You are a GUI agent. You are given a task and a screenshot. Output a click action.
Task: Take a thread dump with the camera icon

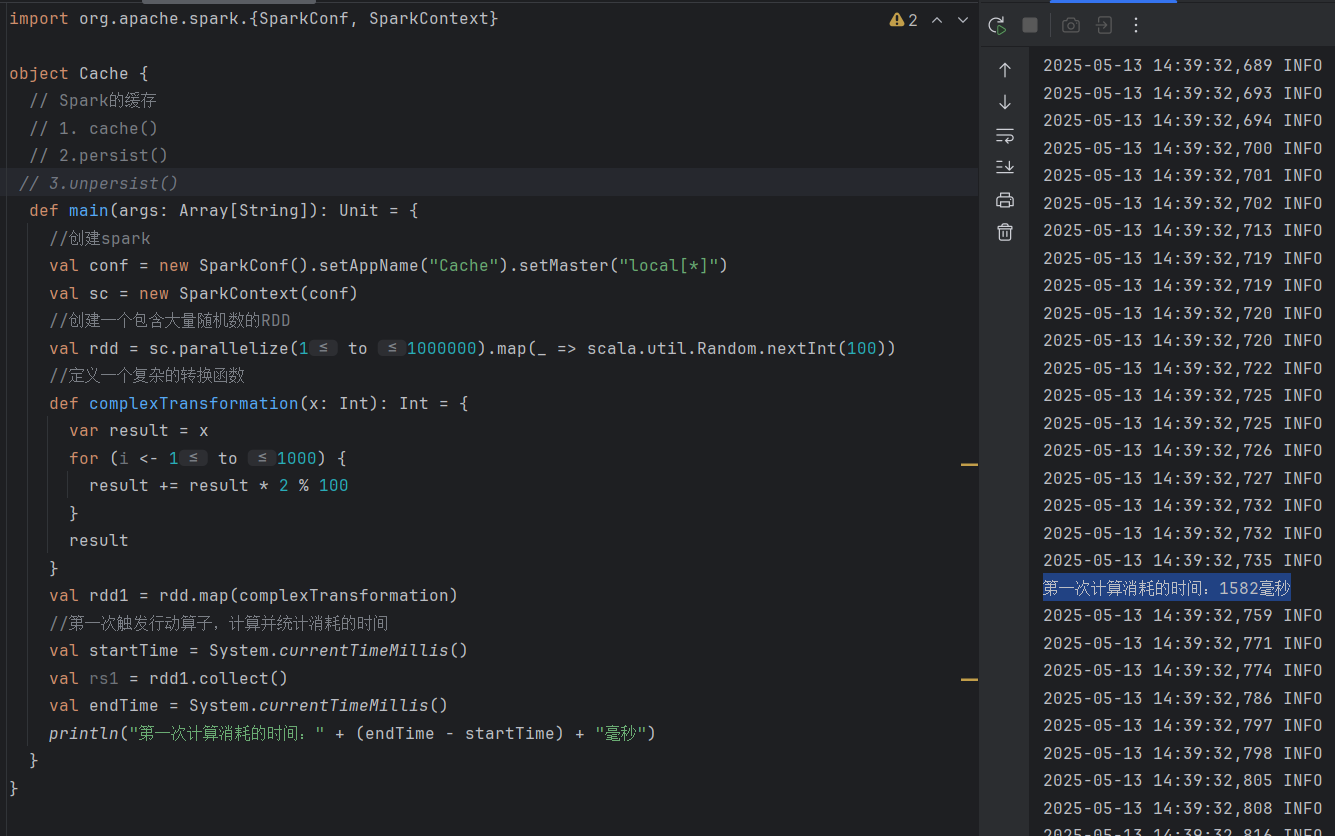pos(1071,25)
